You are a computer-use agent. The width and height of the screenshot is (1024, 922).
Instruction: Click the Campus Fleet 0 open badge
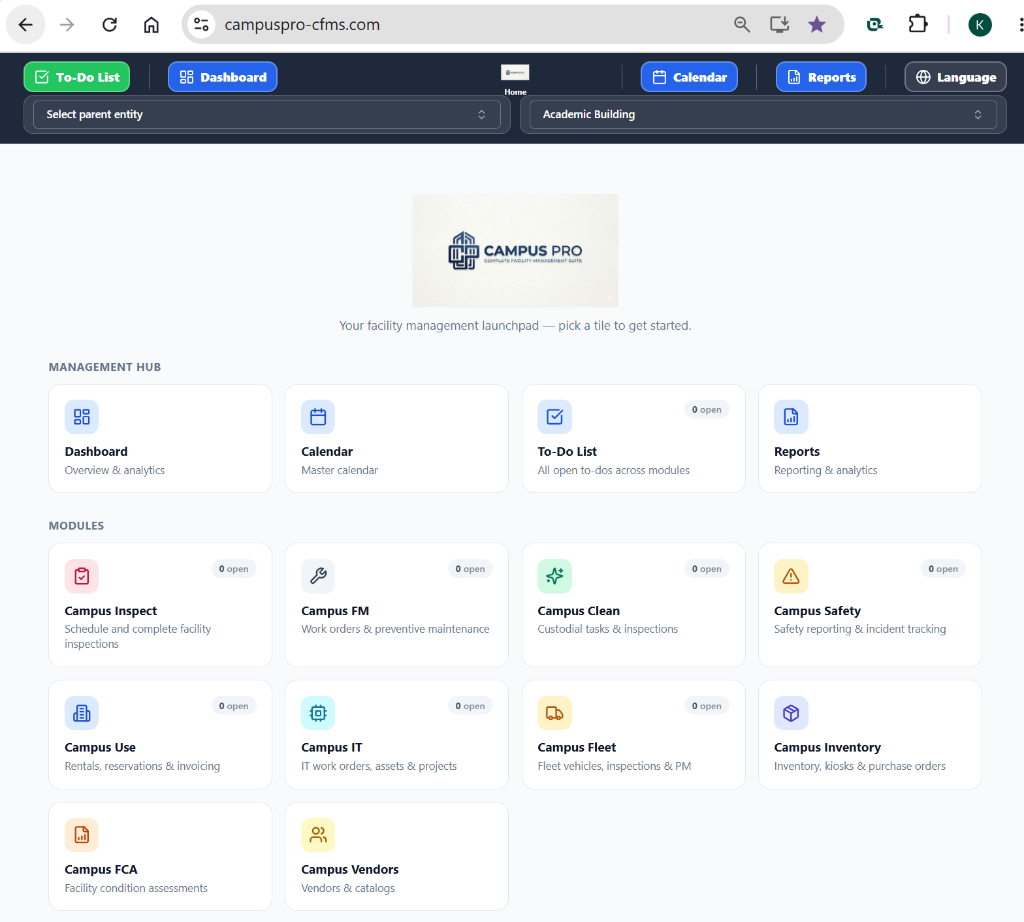click(707, 706)
